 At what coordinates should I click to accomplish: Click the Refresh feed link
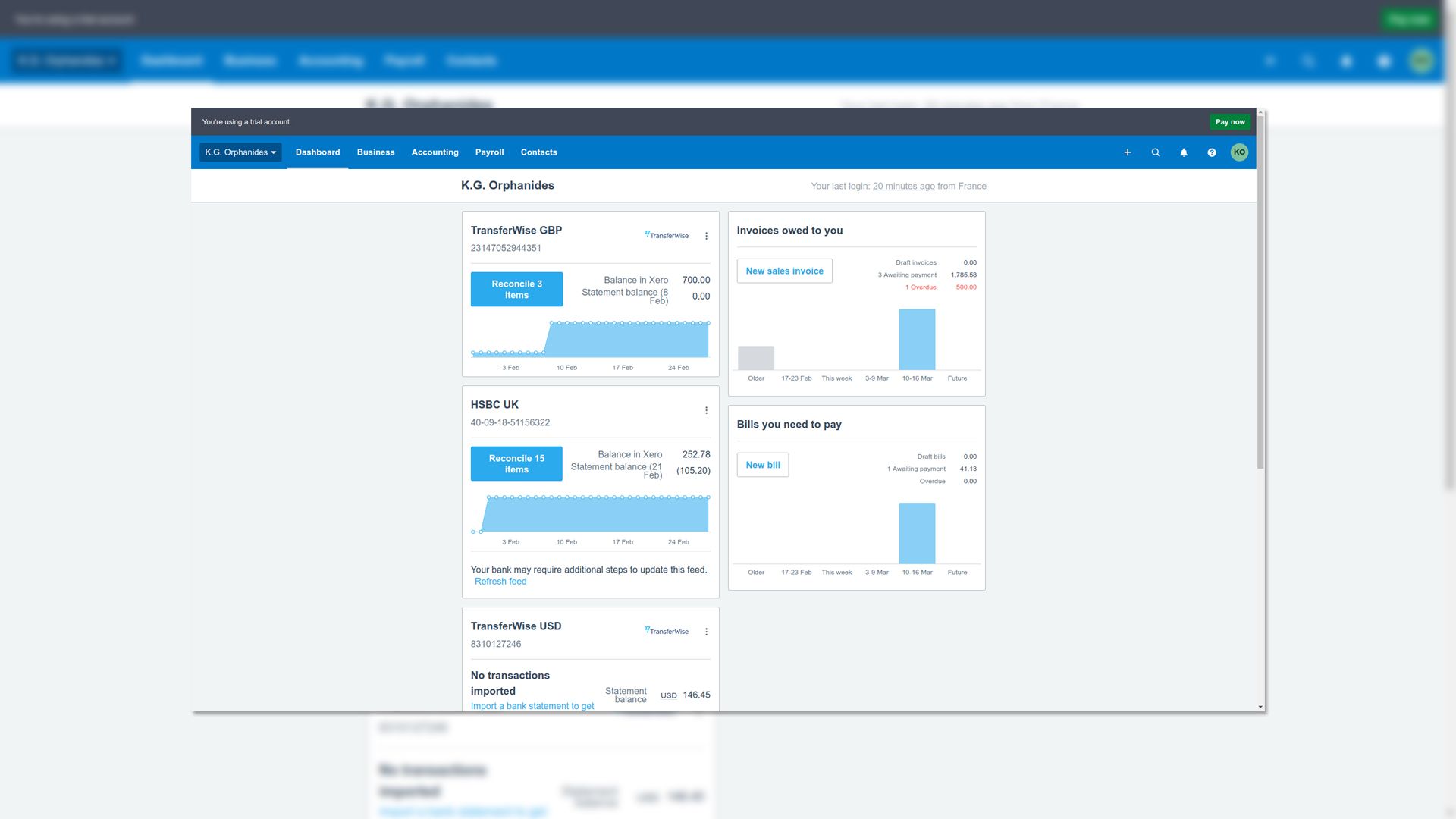(x=500, y=582)
